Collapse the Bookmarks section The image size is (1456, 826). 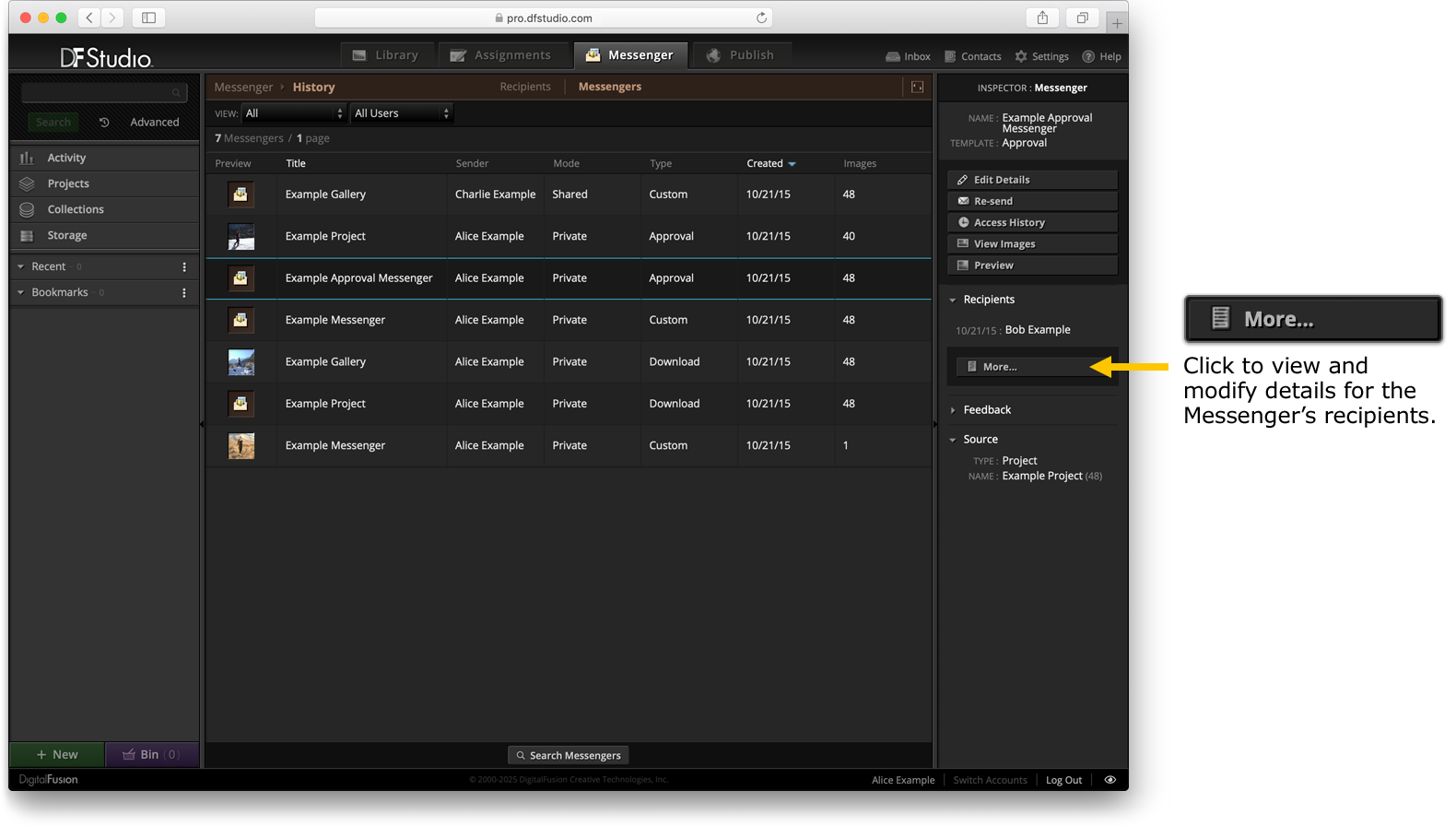point(21,292)
